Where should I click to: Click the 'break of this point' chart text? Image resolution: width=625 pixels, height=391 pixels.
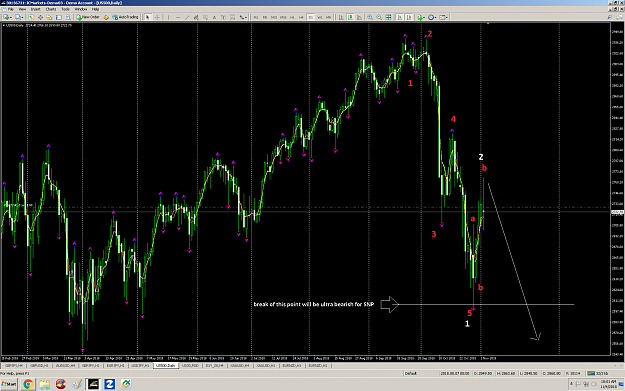point(314,305)
